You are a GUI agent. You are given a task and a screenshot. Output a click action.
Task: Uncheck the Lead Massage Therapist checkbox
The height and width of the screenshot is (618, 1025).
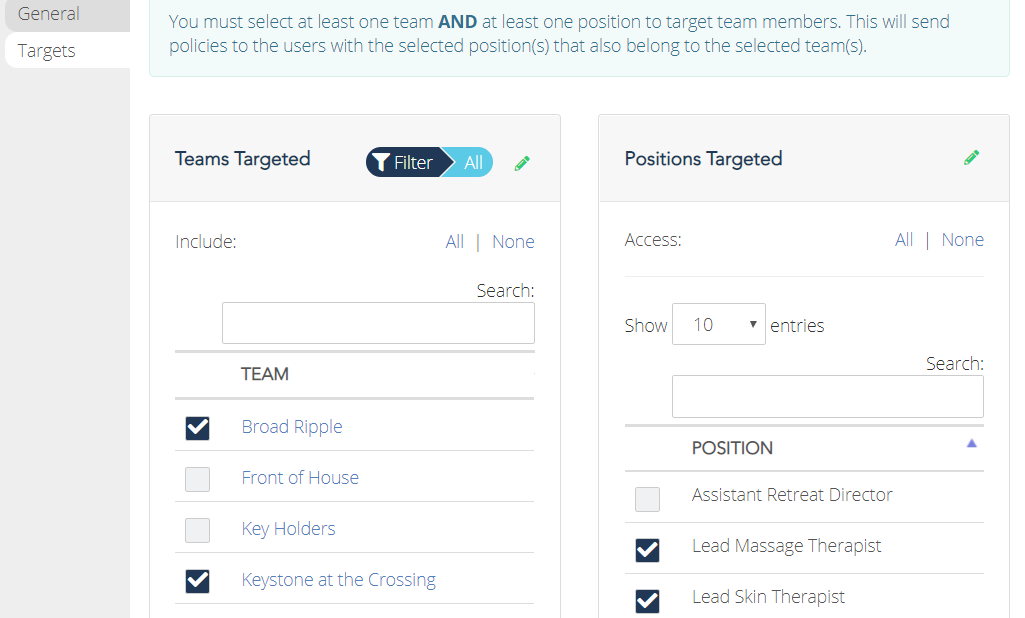coord(647,550)
